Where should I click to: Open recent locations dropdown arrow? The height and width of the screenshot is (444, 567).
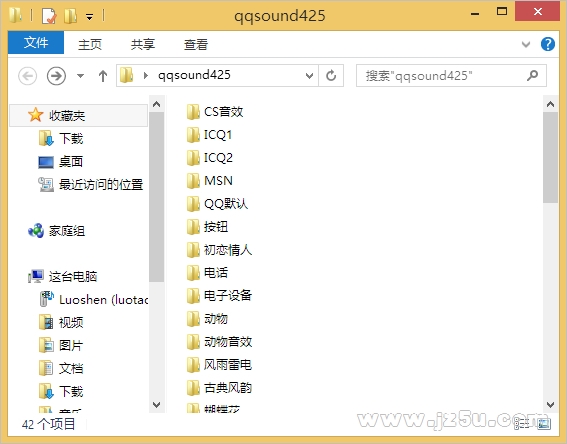tap(80, 76)
